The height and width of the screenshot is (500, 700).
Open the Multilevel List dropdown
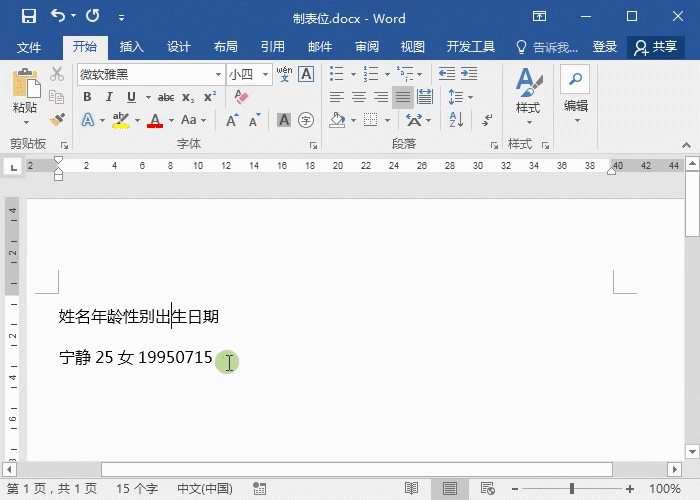click(420, 75)
